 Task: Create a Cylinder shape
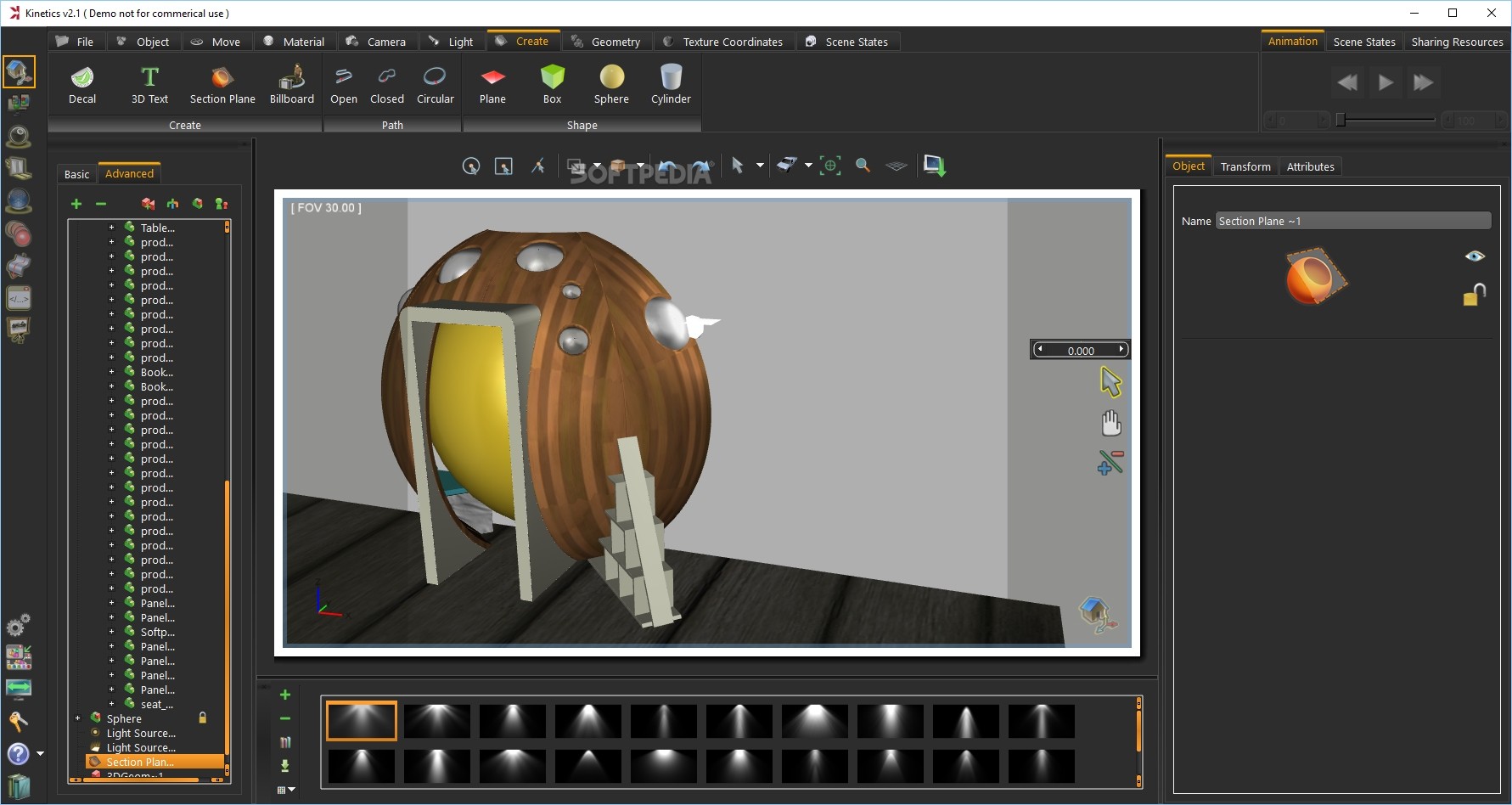point(671,85)
